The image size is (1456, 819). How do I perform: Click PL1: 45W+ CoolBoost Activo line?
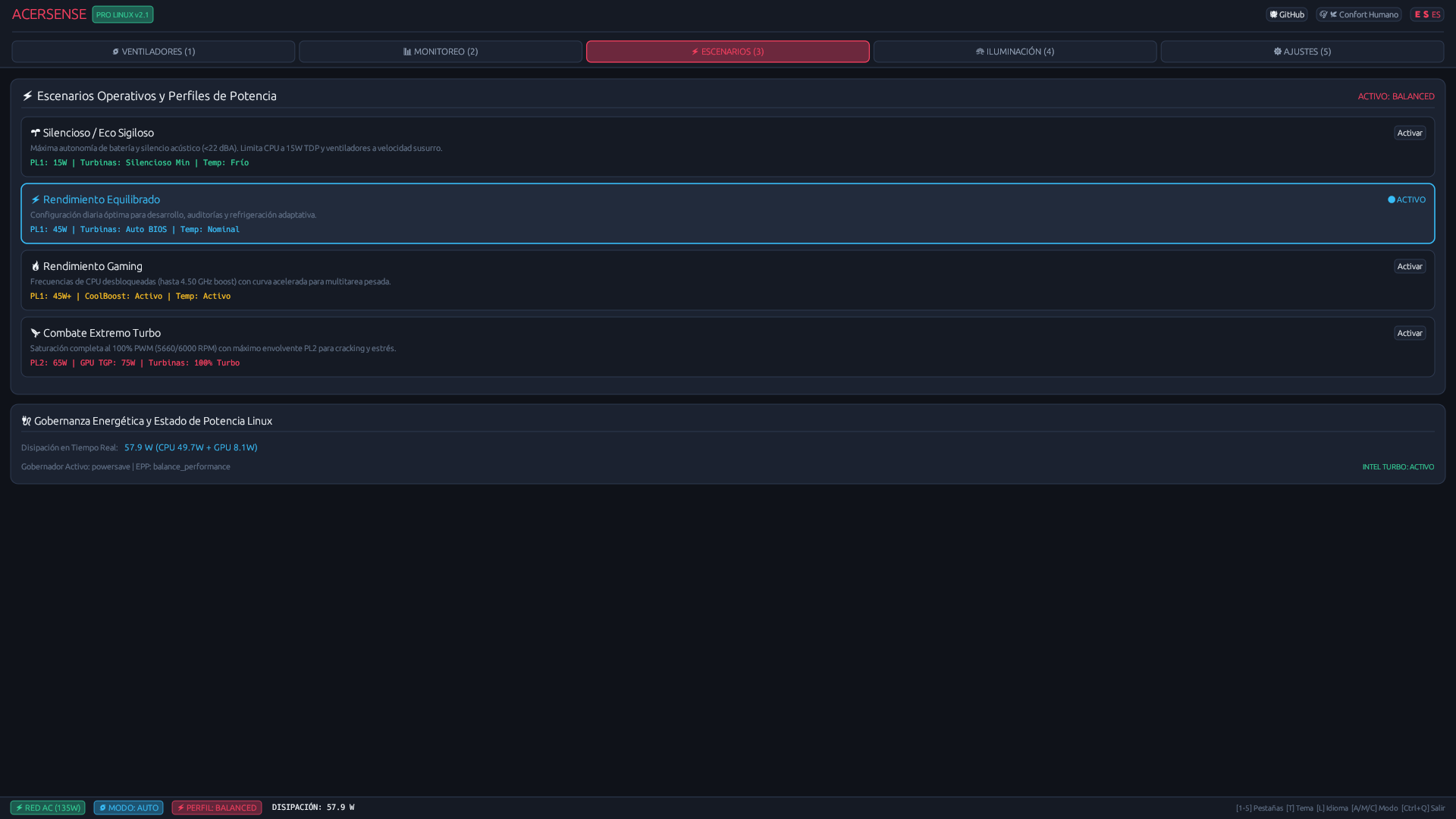pyautogui.click(x=130, y=296)
